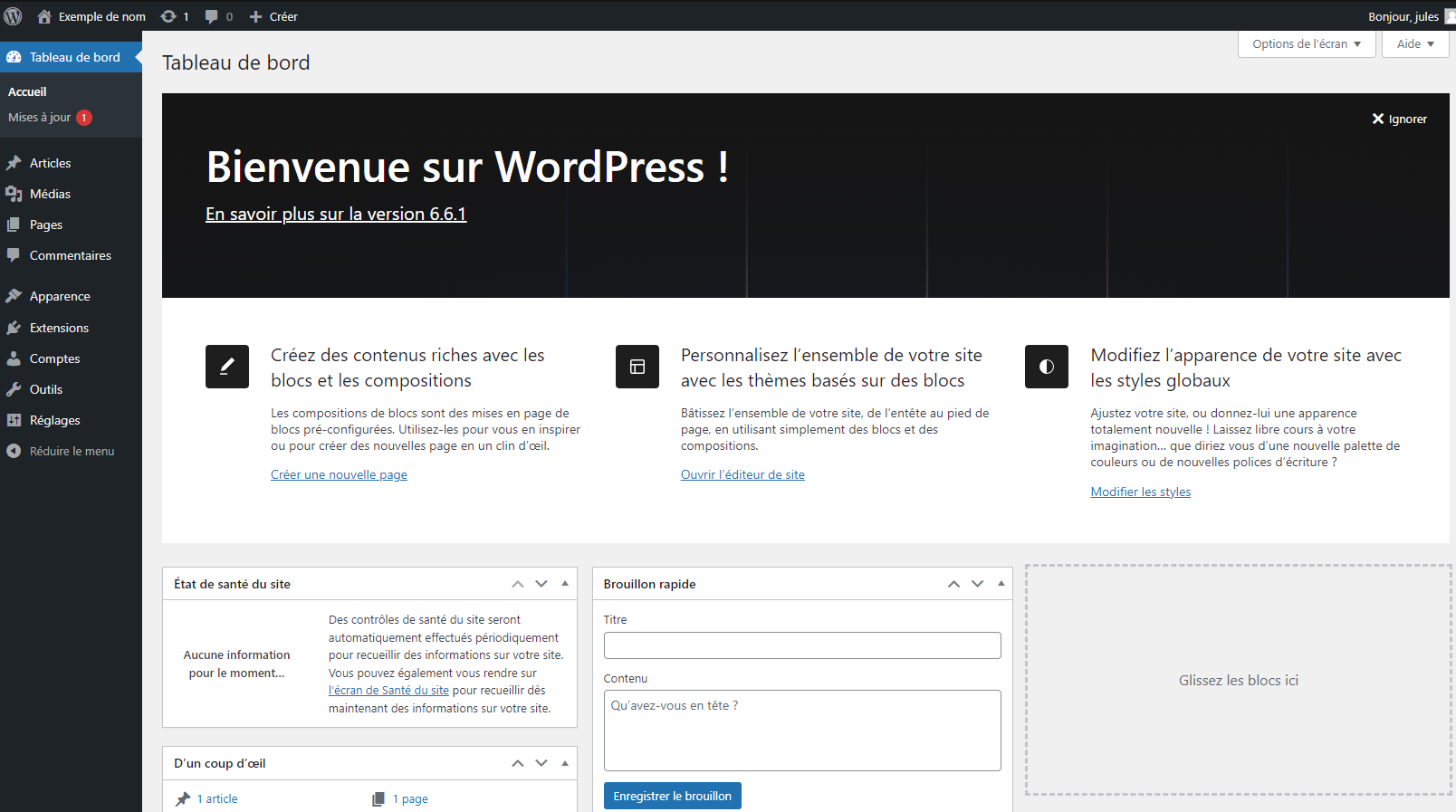Expand Options de l'écran dropdown
1456x812 pixels.
click(x=1306, y=43)
